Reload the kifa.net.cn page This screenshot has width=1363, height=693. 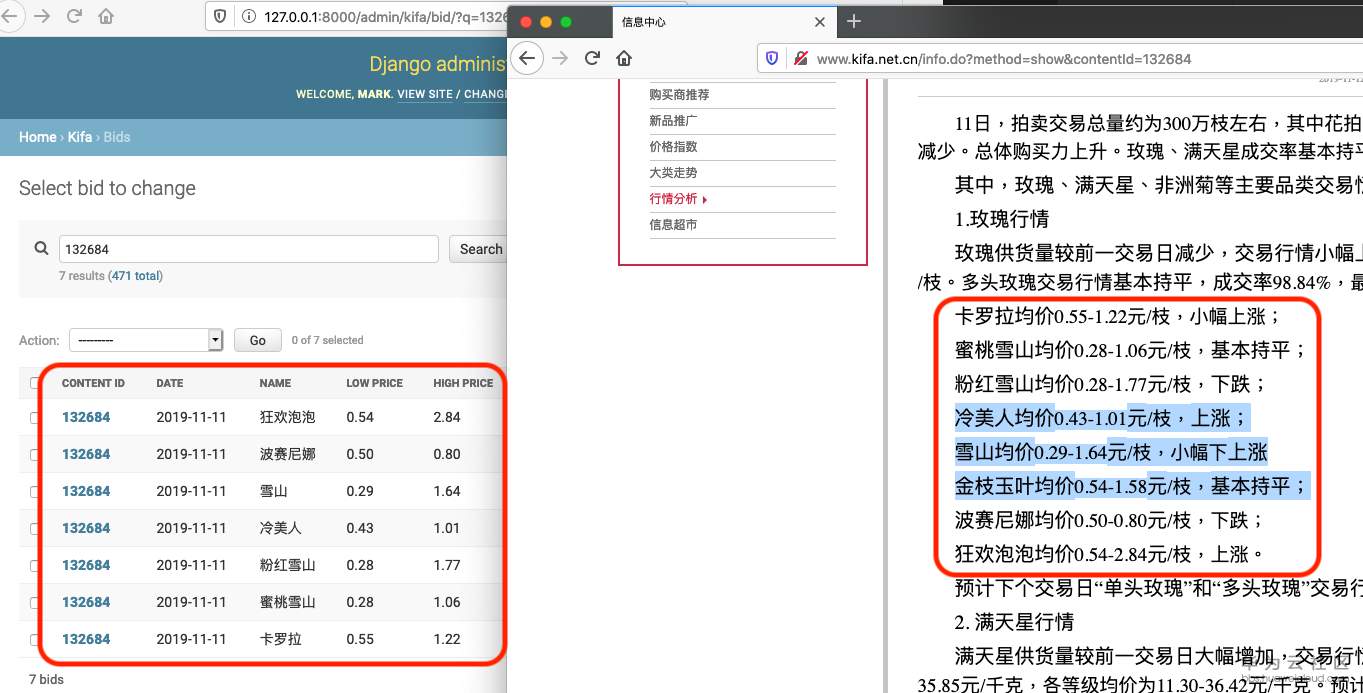coord(592,58)
